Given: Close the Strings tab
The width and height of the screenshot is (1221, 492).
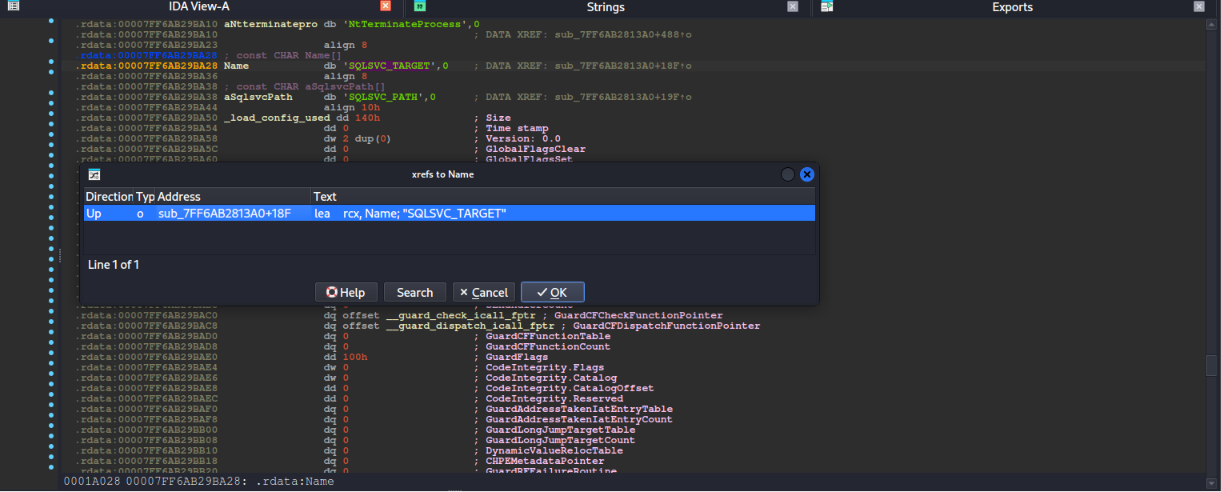Looking at the screenshot, I should [792, 6].
